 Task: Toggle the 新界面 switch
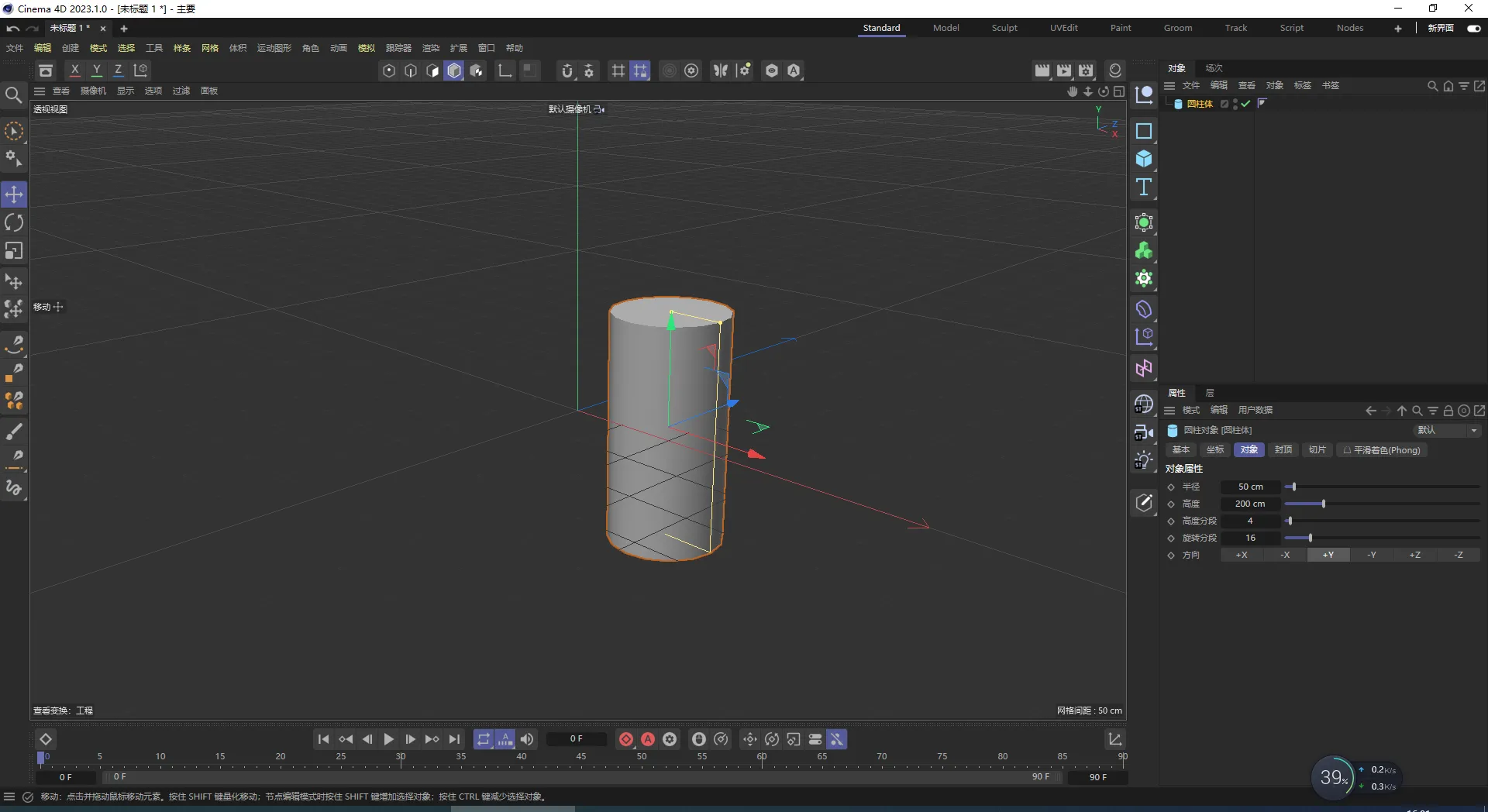tap(1473, 29)
